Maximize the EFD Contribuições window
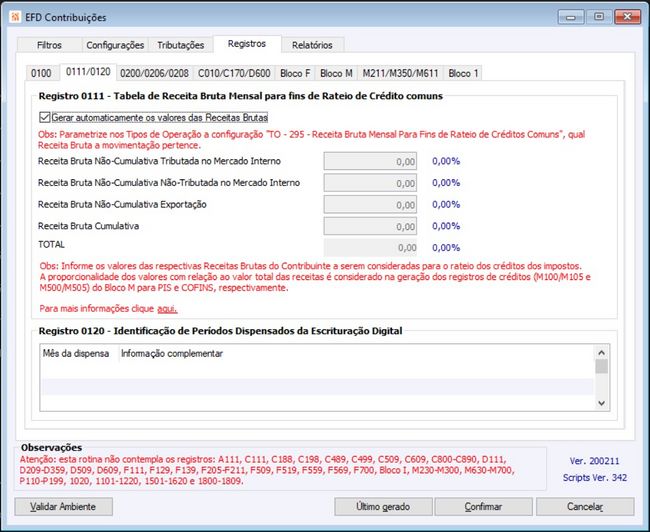 pyautogui.click(x=599, y=17)
